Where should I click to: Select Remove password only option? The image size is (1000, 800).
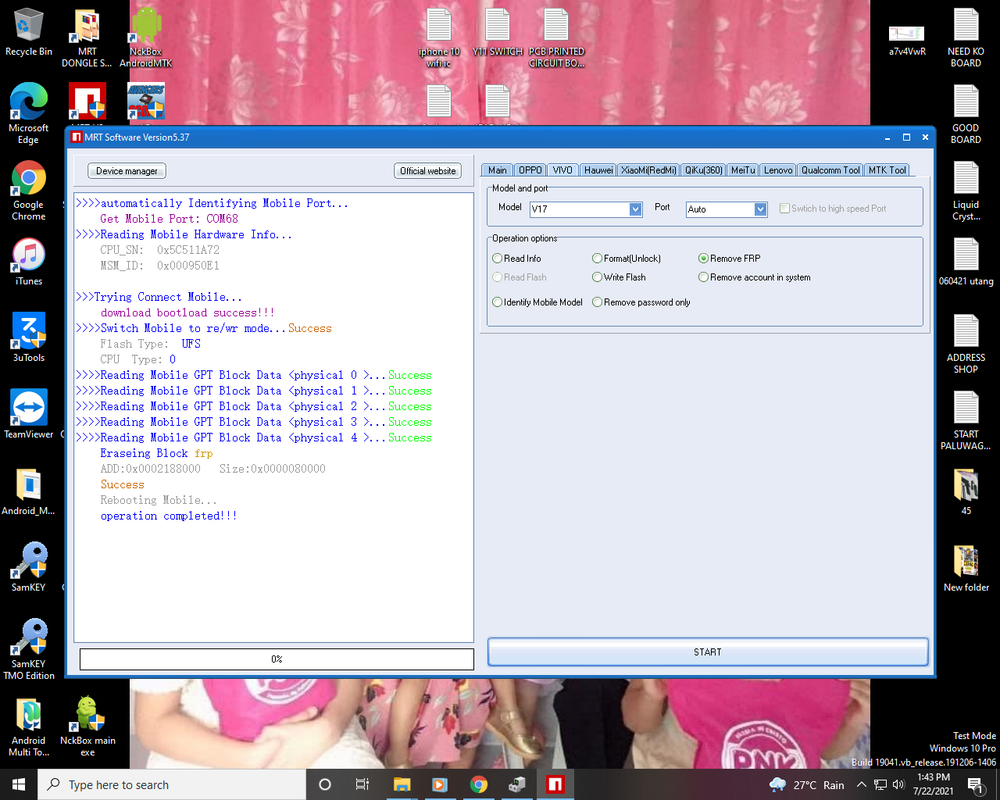click(642, 302)
